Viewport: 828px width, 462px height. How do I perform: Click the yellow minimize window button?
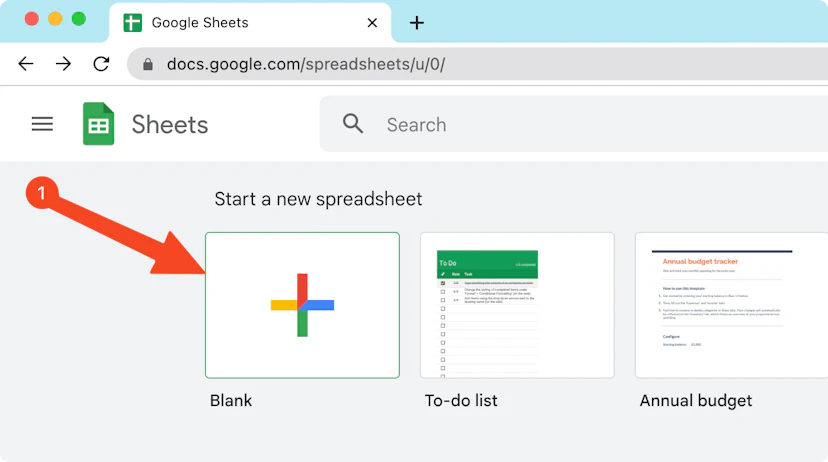point(55,19)
